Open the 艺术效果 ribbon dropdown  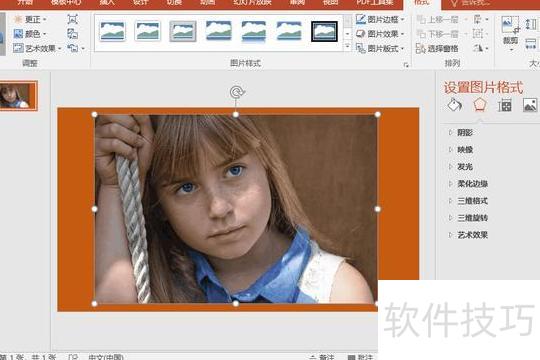[x=37, y=48]
